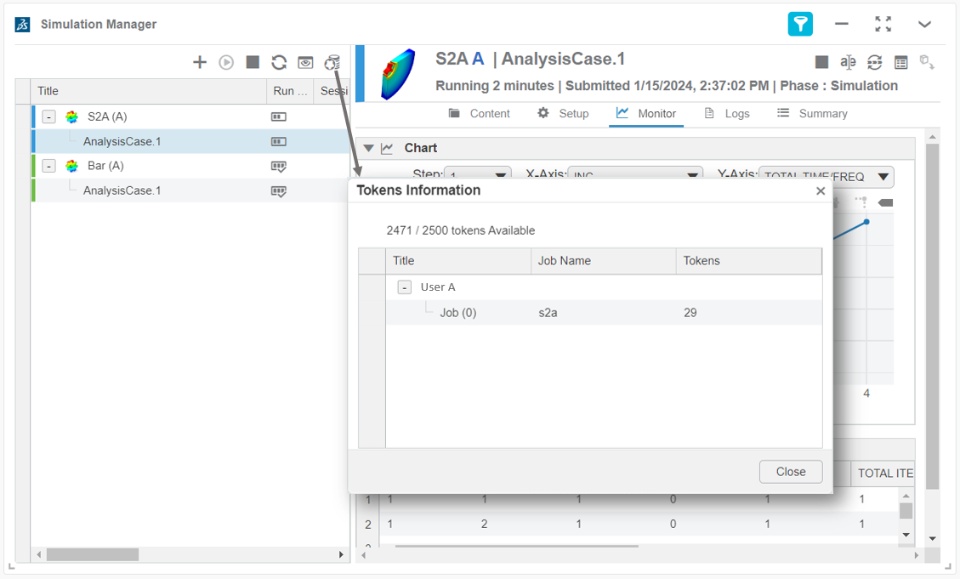The width and height of the screenshot is (960, 579).
Task: Click the Close button in Tokens Information
Action: click(x=790, y=472)
